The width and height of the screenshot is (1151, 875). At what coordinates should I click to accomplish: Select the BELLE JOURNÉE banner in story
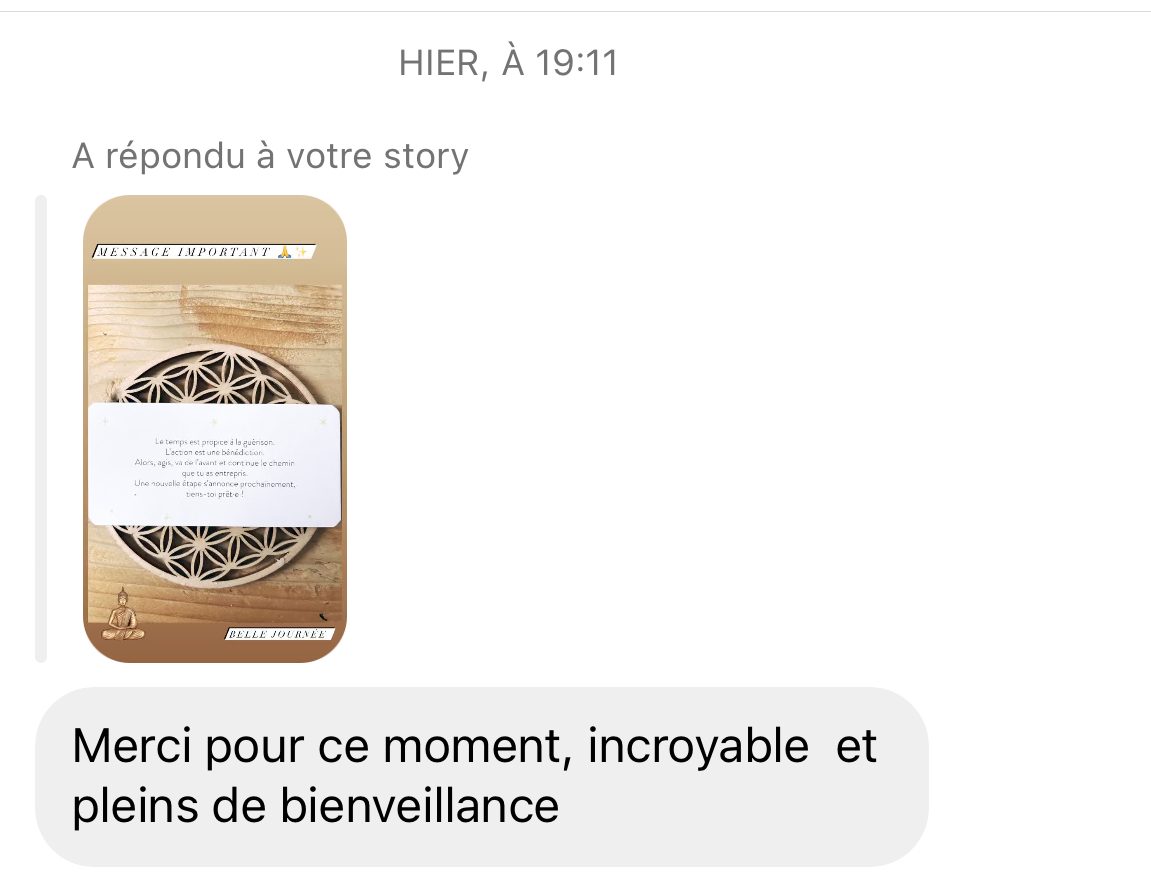point(279,634)
